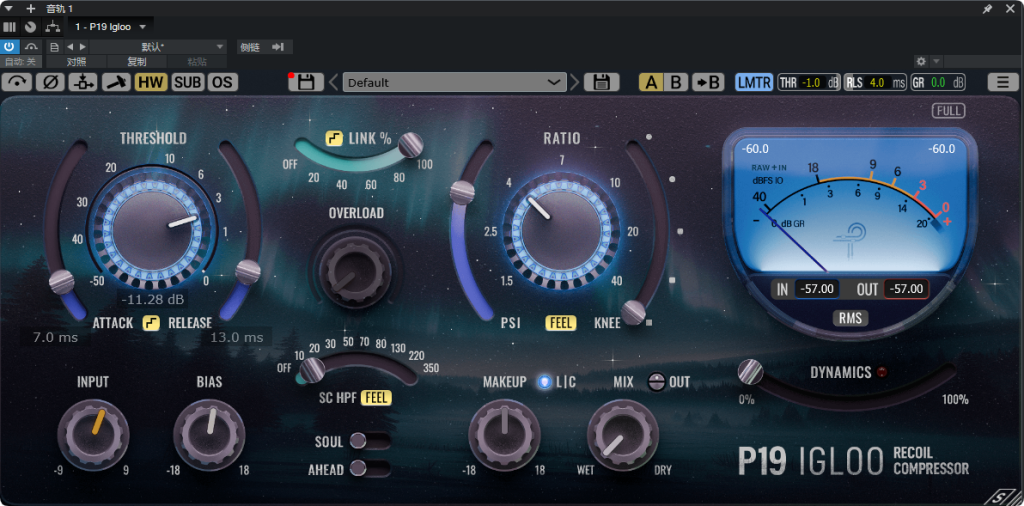Screen dimensions: 1024x506
Task: Toggle the AHEAD switch
Action: point(370,468)
